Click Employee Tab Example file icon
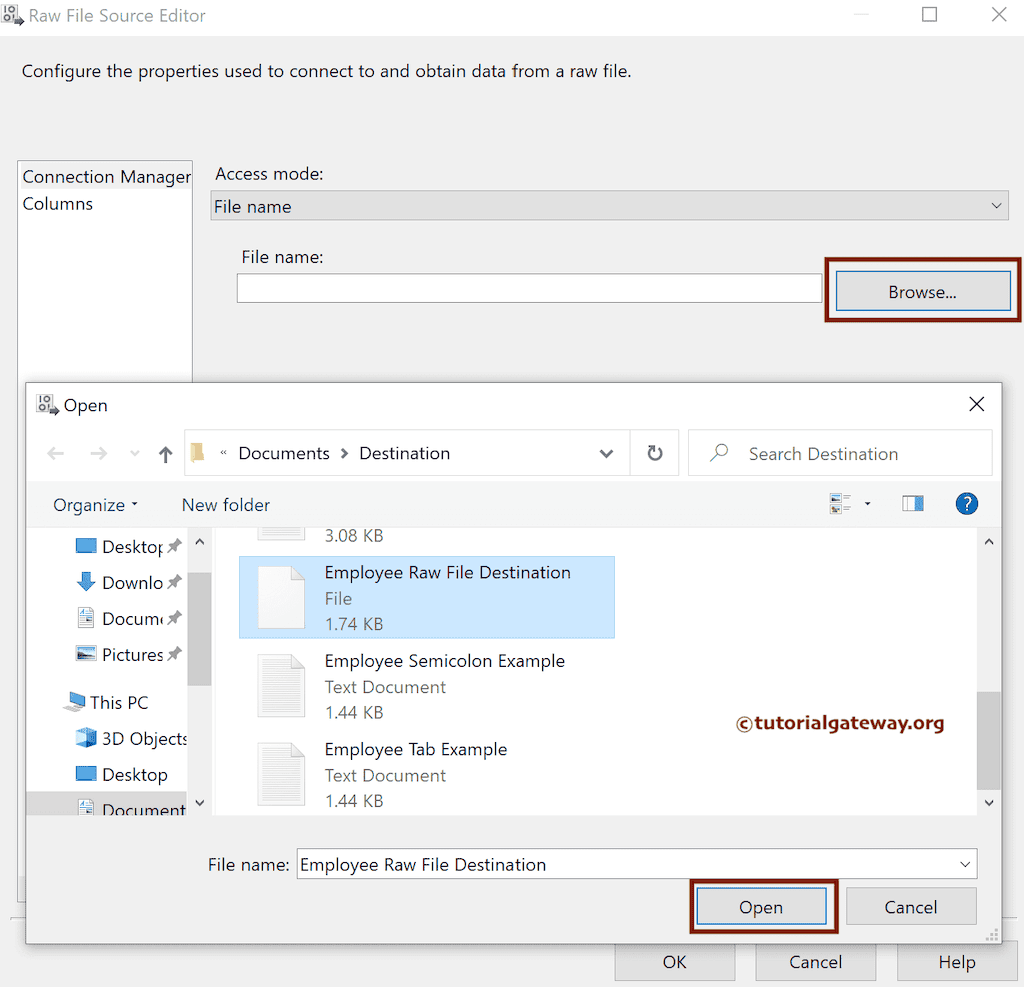 [281, 774]
